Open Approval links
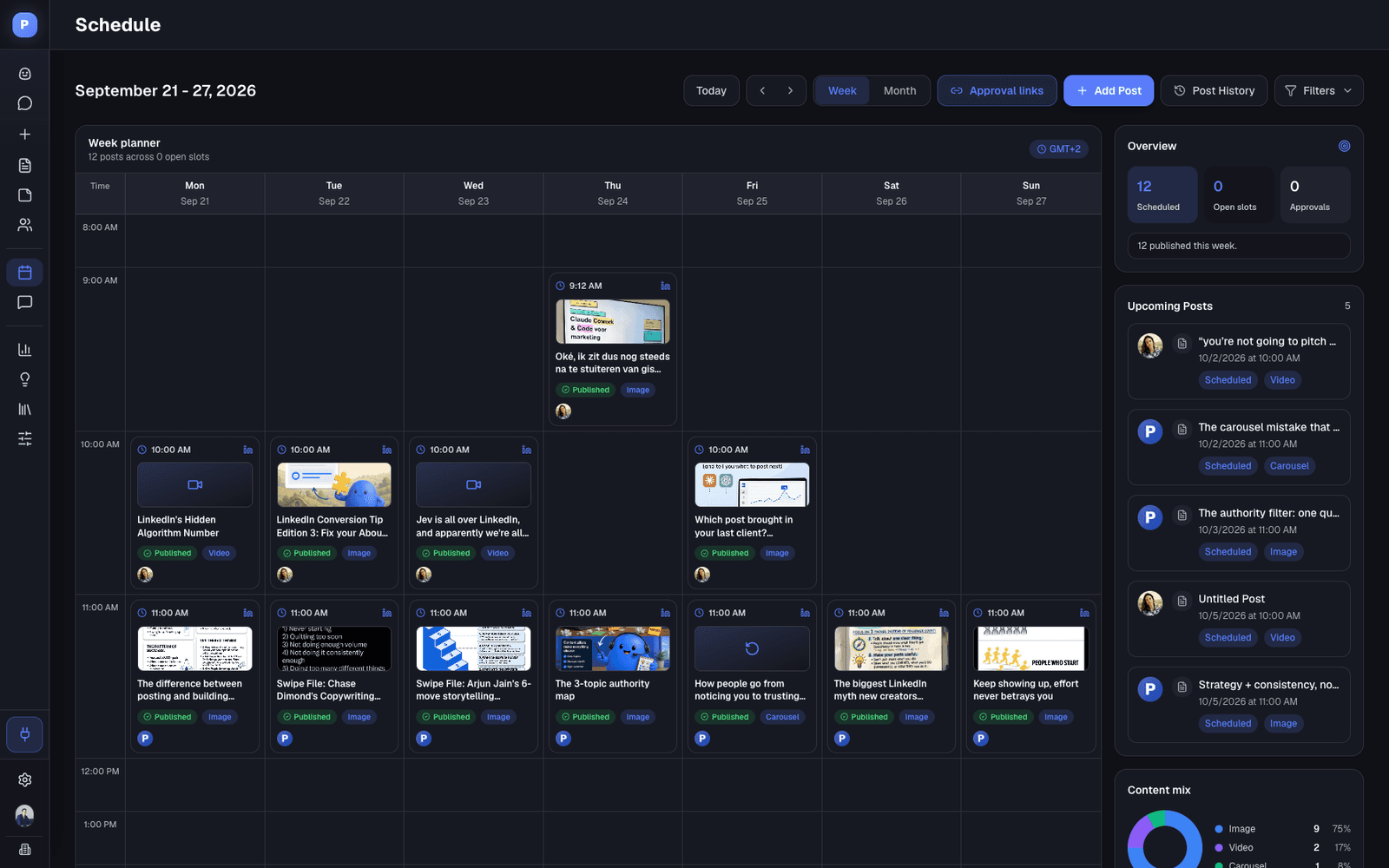Viewport: 1389px width, 868px height. tap(997, 90)
